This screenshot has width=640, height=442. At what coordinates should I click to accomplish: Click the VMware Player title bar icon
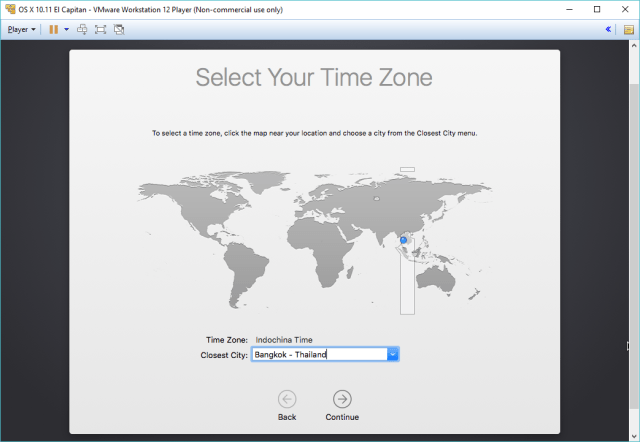coord(10,9)
